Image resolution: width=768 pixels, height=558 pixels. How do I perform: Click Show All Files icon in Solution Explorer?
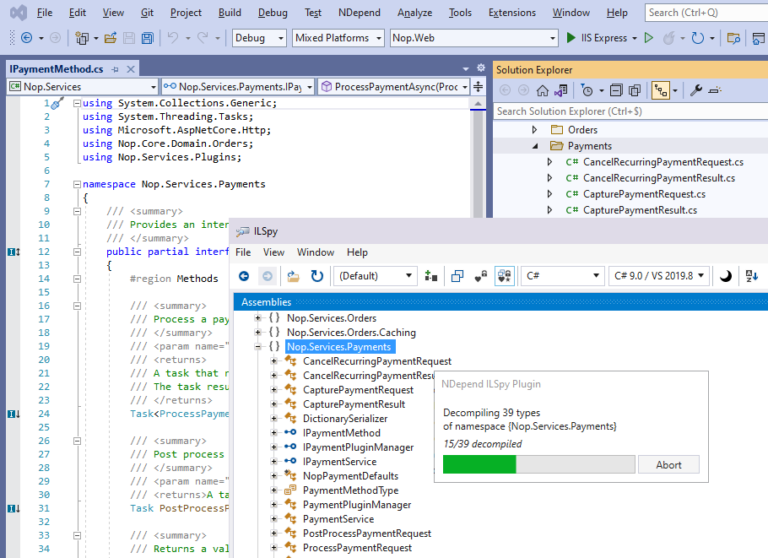[x=635, y=91]
